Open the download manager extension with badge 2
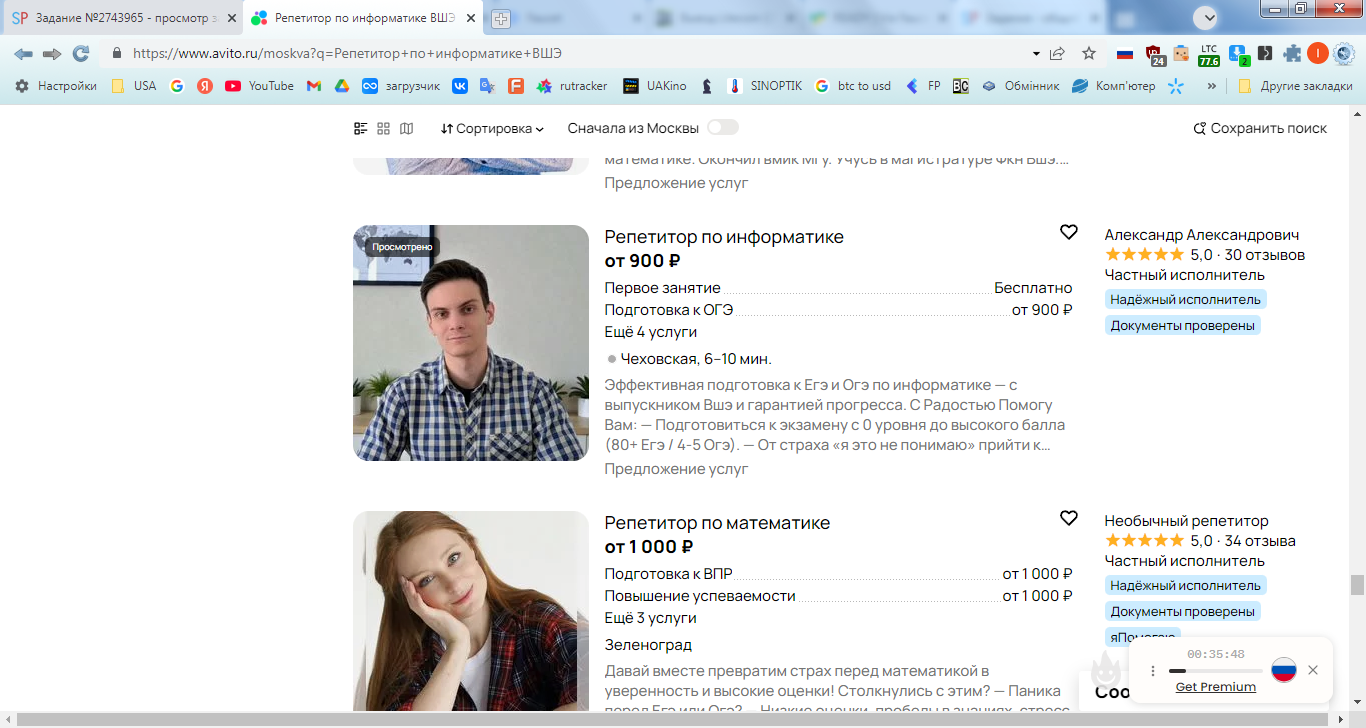1366x728 pixels. coord(1239,55)
